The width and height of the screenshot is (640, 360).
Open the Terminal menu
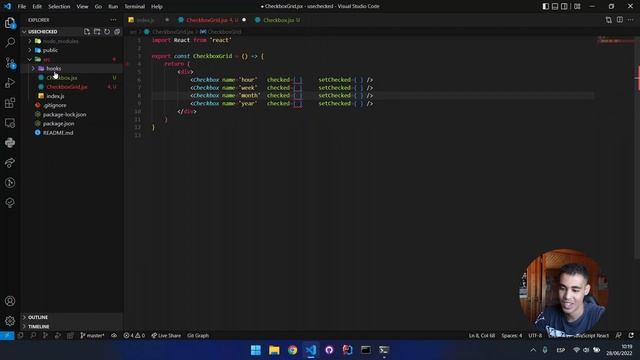coord(135,7)
